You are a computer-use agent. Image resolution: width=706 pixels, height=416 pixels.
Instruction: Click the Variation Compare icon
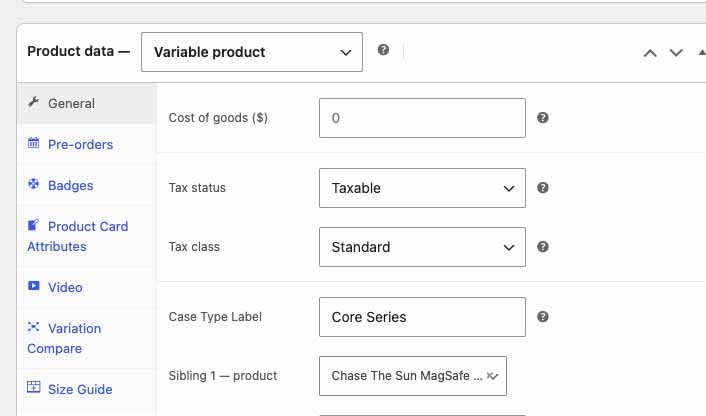pyautogui.click(x=33, y=327)
